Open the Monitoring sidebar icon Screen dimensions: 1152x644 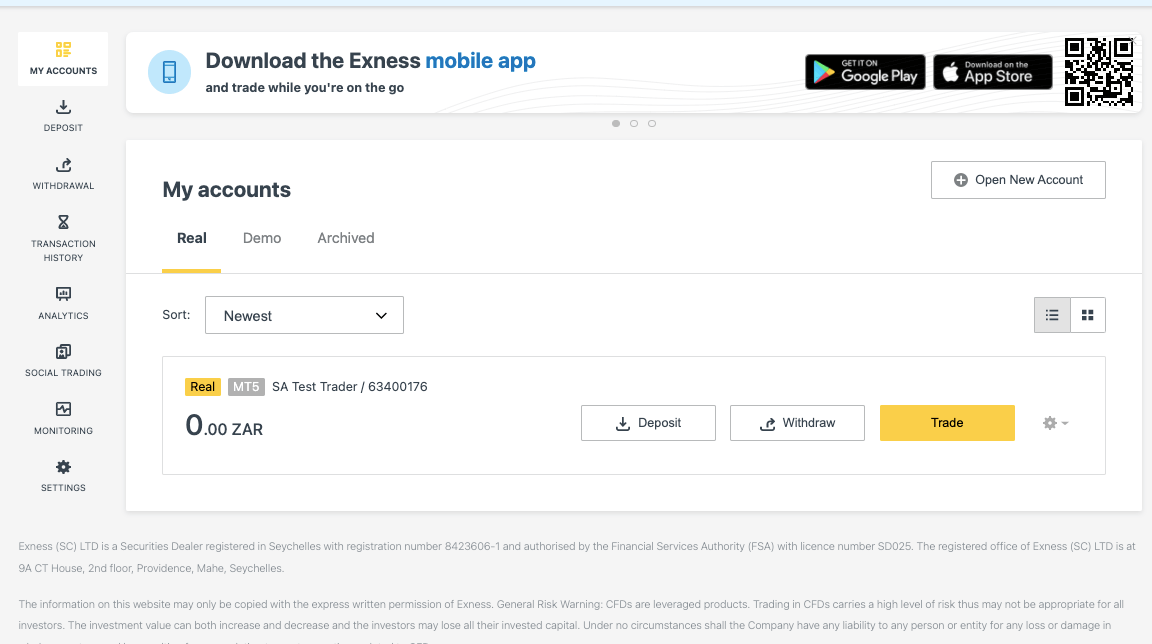pos(63,409)
